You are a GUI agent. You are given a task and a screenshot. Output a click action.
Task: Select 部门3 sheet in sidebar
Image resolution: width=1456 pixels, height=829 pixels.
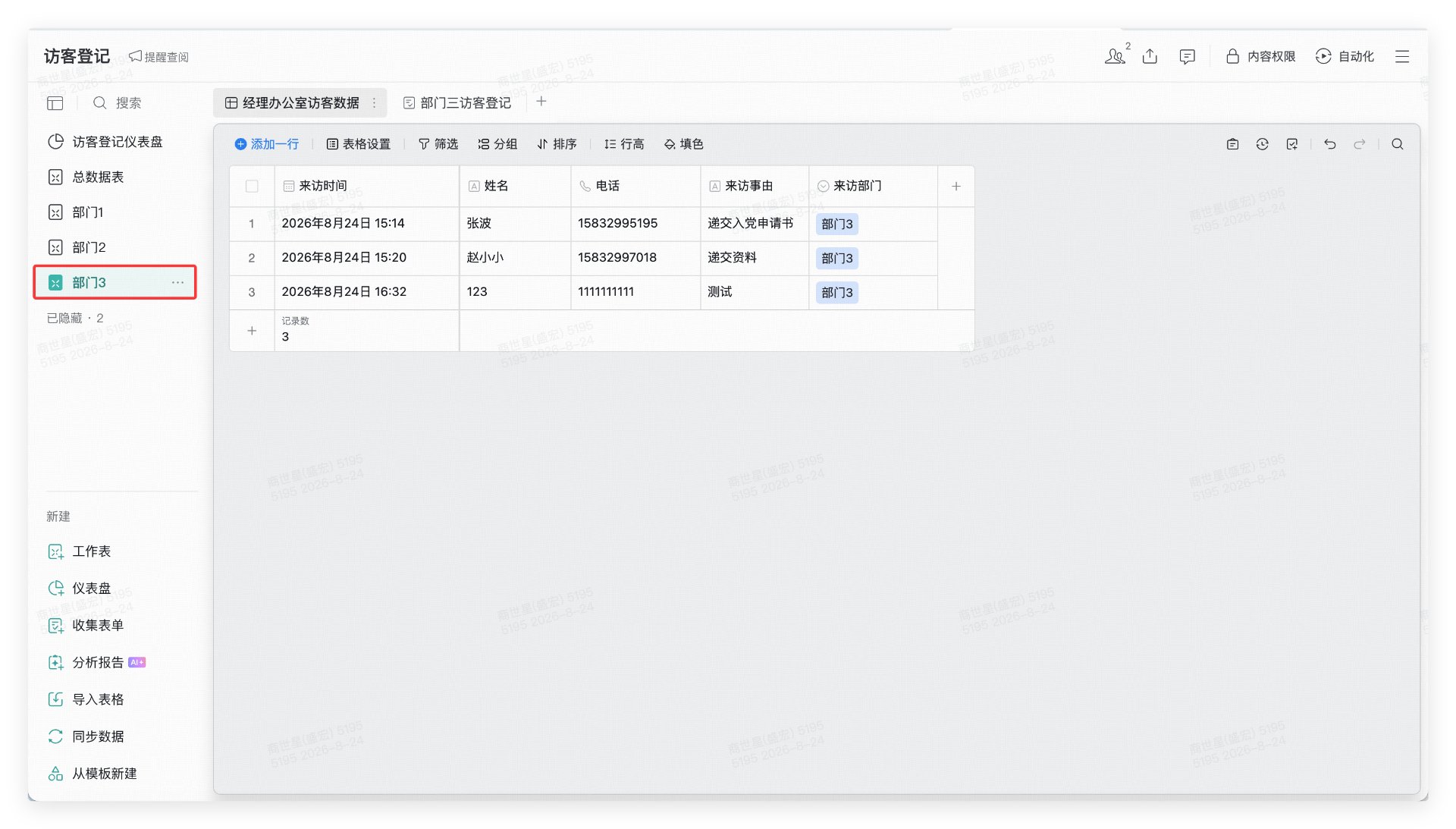[x=115, y=282]
